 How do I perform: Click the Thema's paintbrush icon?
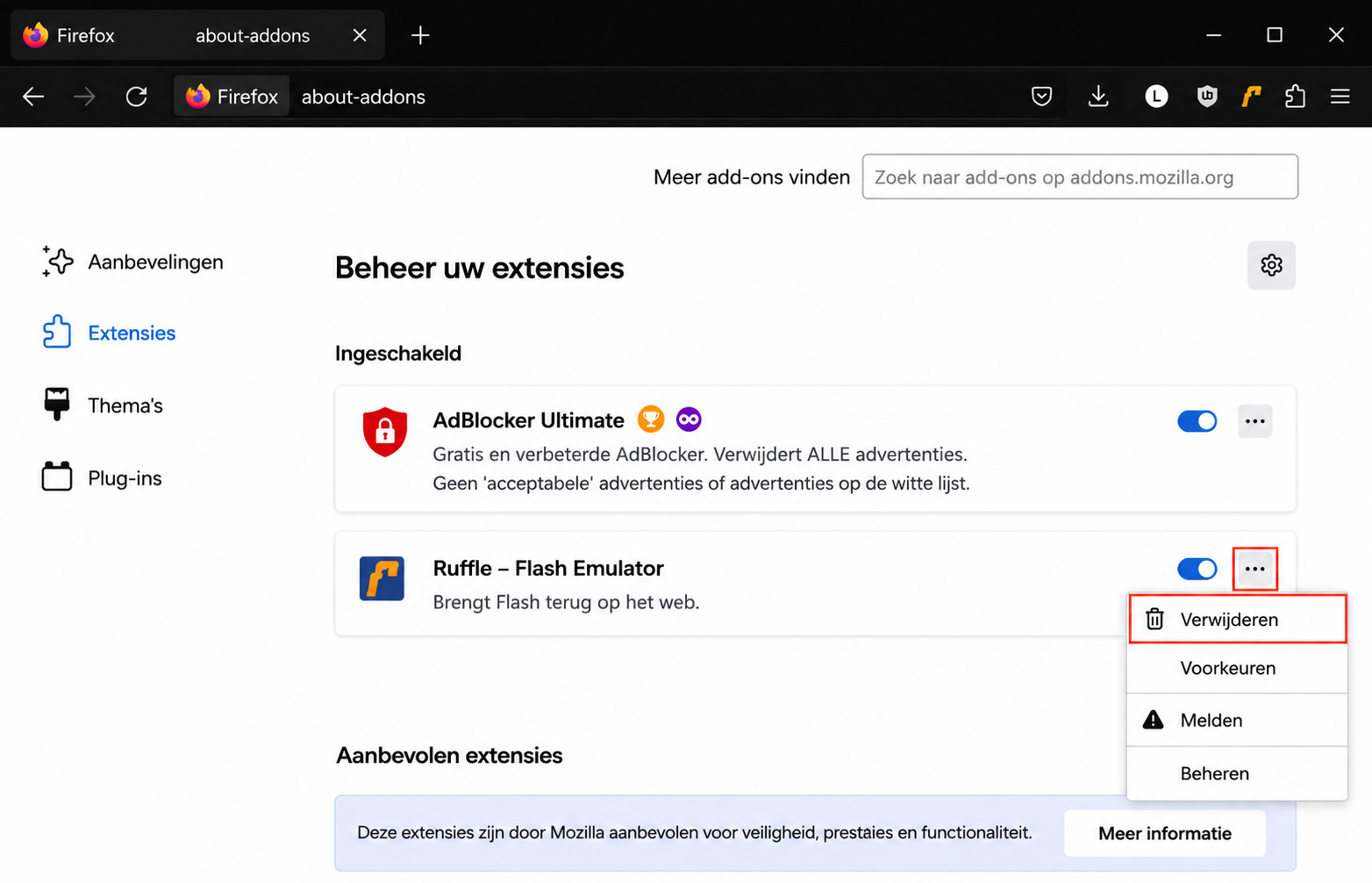57,405
